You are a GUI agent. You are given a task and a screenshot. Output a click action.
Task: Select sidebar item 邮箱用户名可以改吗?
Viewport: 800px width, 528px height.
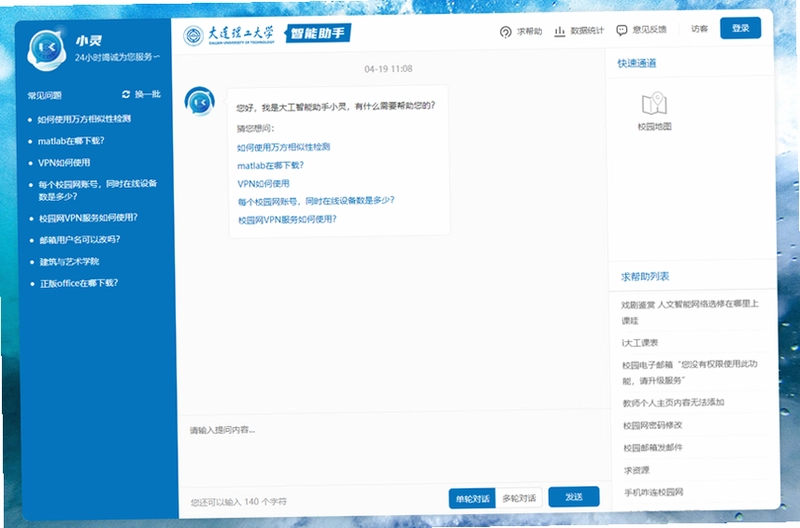point(80,240)
